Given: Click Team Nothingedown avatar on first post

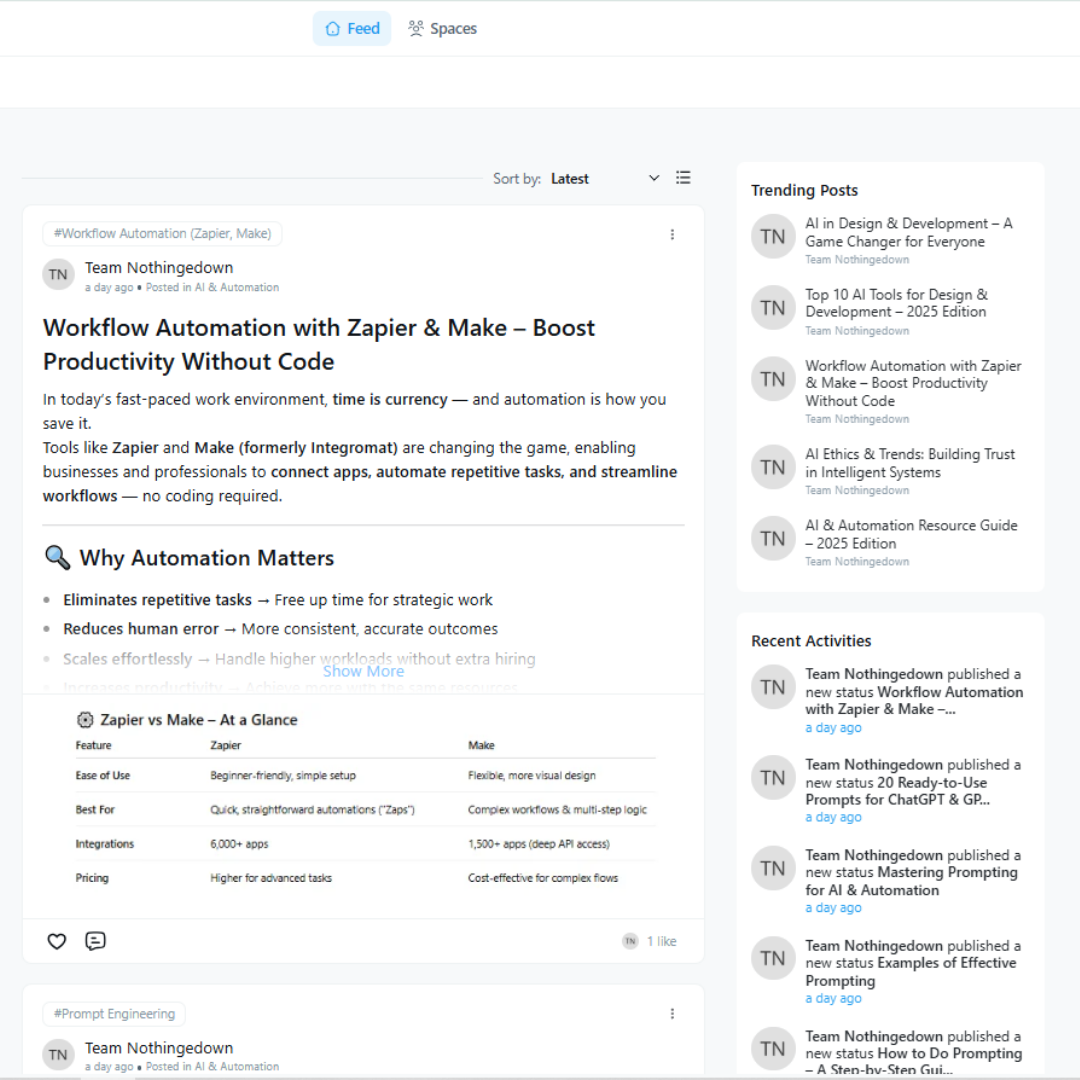Looking at the screenshot, I should (58, 275).
